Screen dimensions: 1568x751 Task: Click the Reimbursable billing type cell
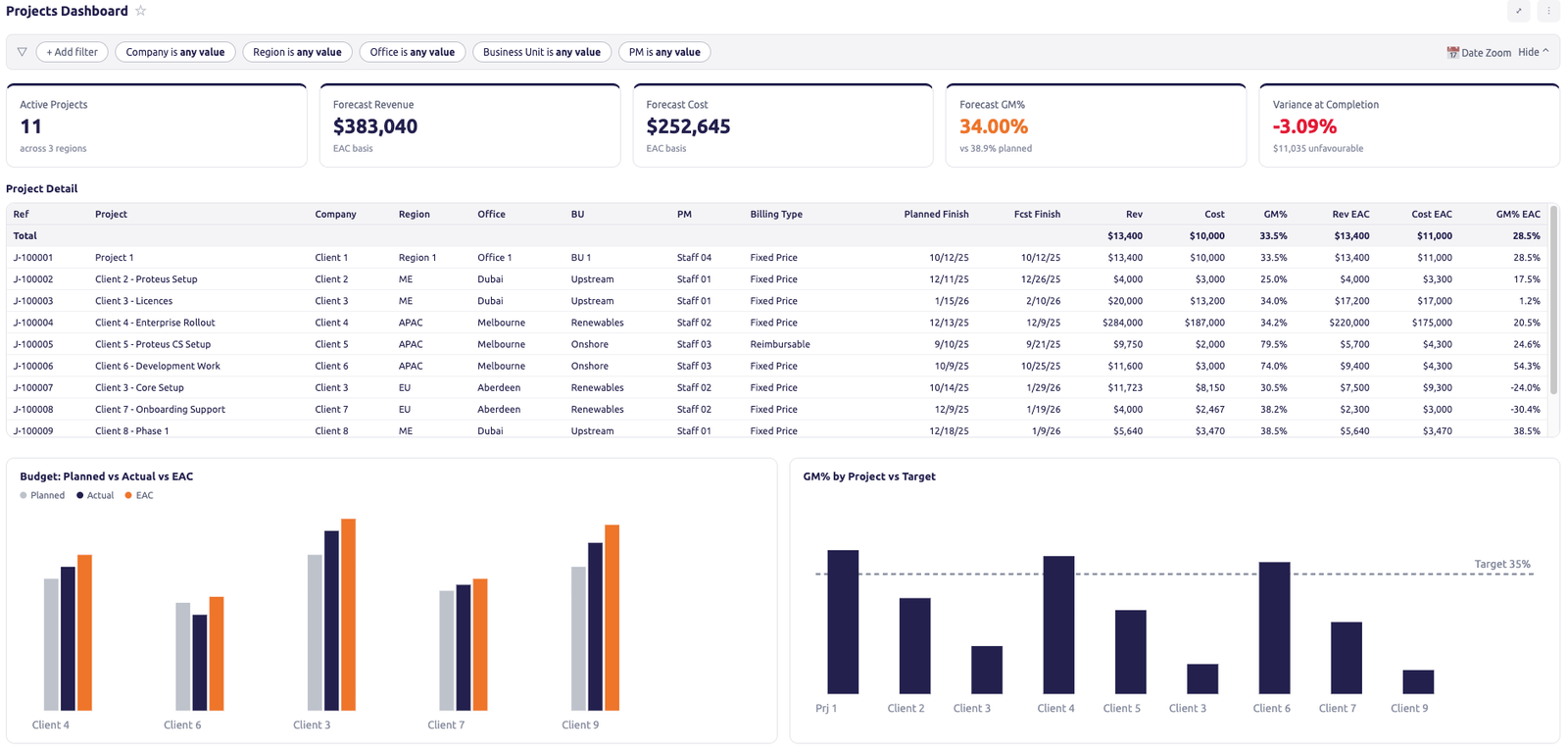[x=780, y=344]
